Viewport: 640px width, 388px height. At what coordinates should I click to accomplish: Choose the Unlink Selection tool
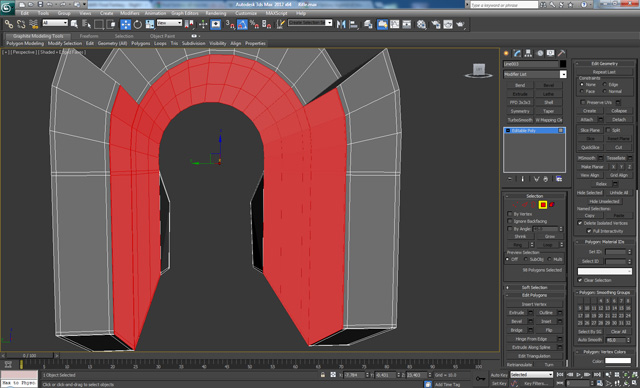click(21, 24)
